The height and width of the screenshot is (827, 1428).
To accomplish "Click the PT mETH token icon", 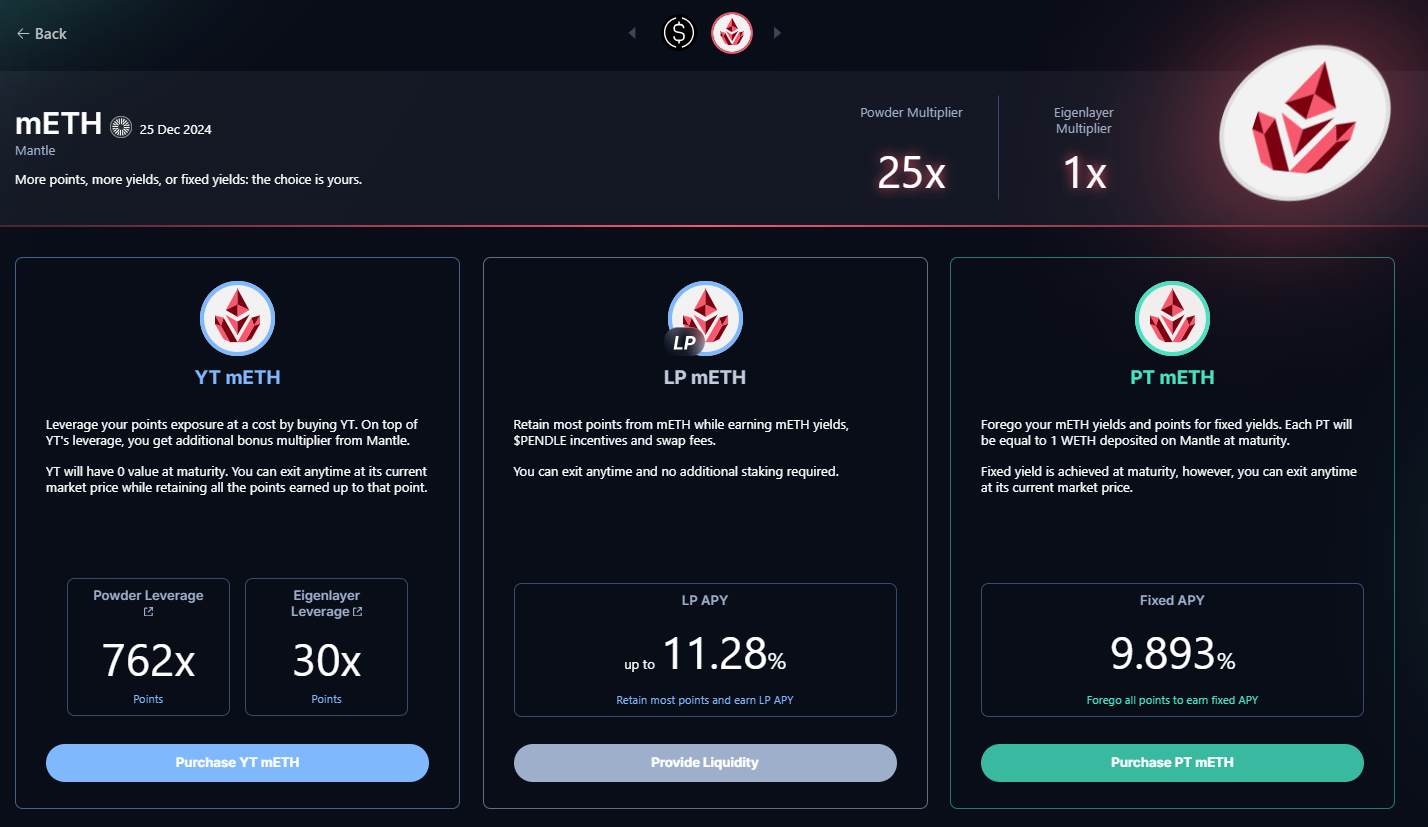I will 1172,318.
